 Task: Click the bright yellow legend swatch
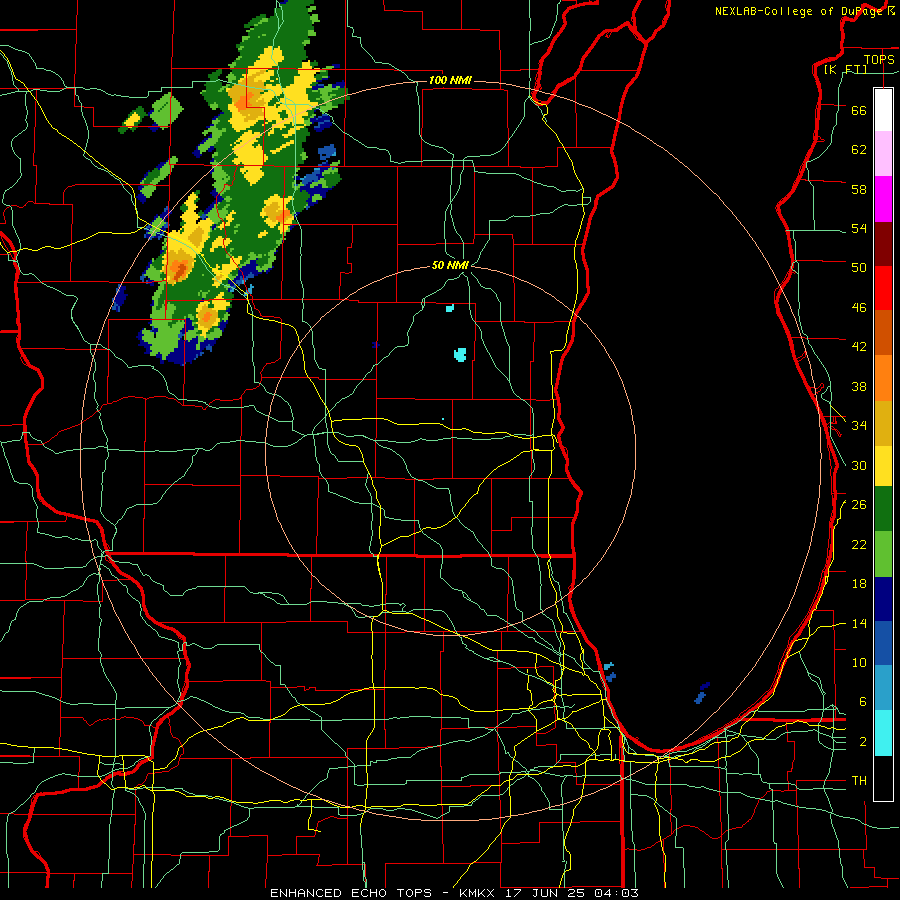pos(883,465)
